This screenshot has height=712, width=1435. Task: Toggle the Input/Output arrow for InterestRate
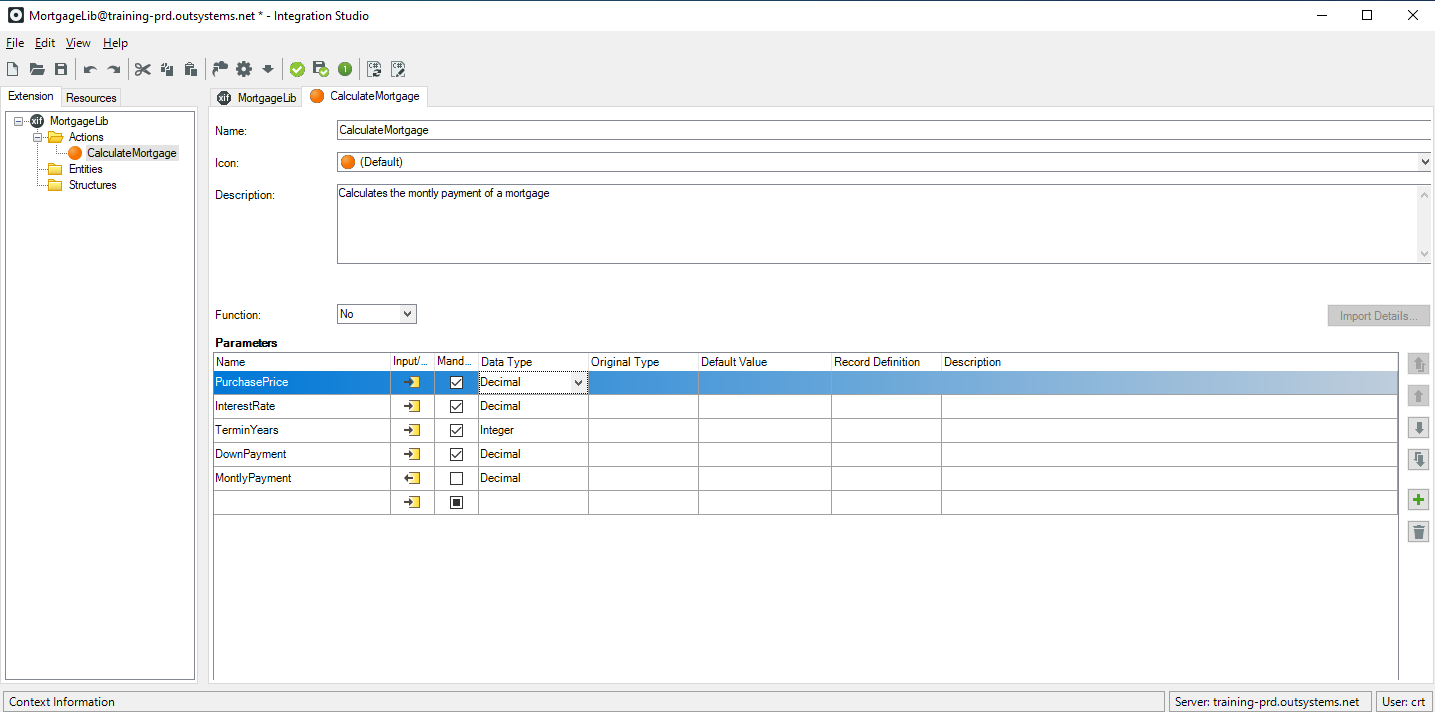point(412,406)
